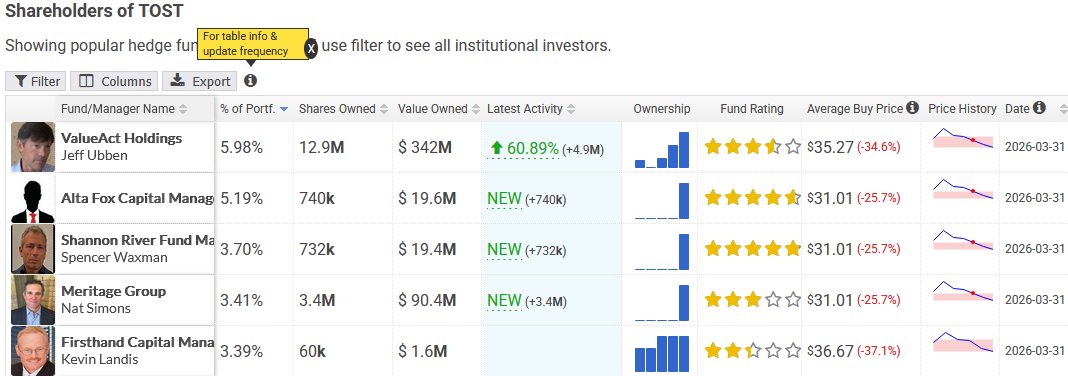Click Jeff Ubben's portrait photo
Viewport: 1068px width, 376px height.
(33, 146)
